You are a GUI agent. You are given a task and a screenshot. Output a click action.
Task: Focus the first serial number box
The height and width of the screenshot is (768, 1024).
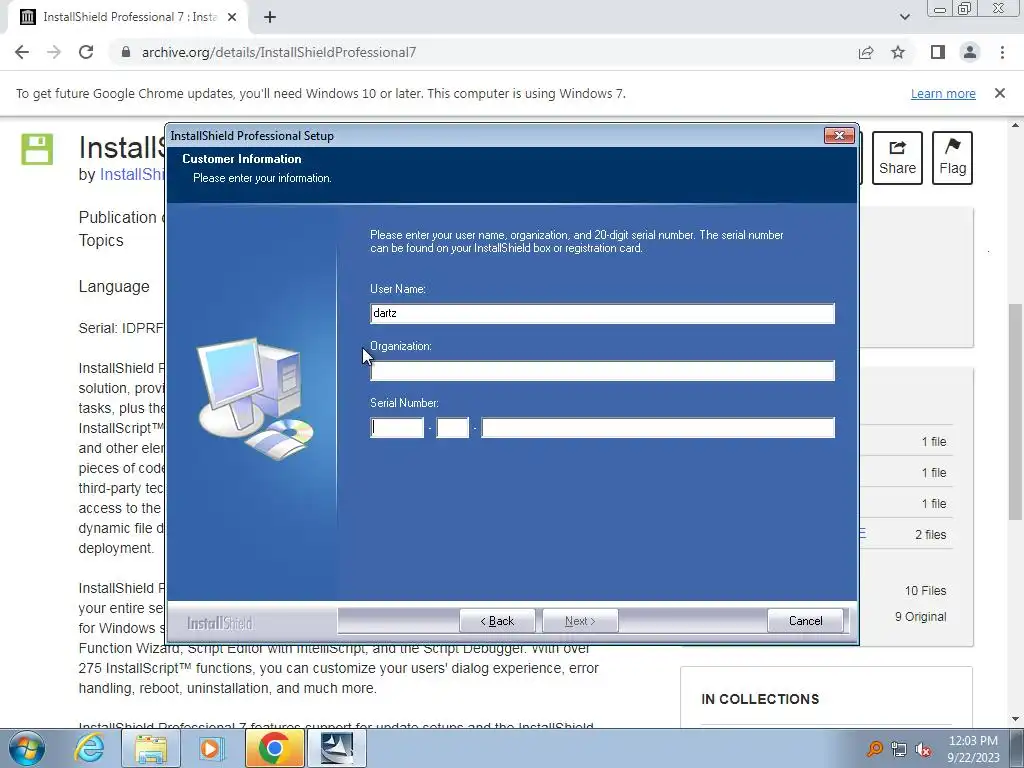[397, 428]
